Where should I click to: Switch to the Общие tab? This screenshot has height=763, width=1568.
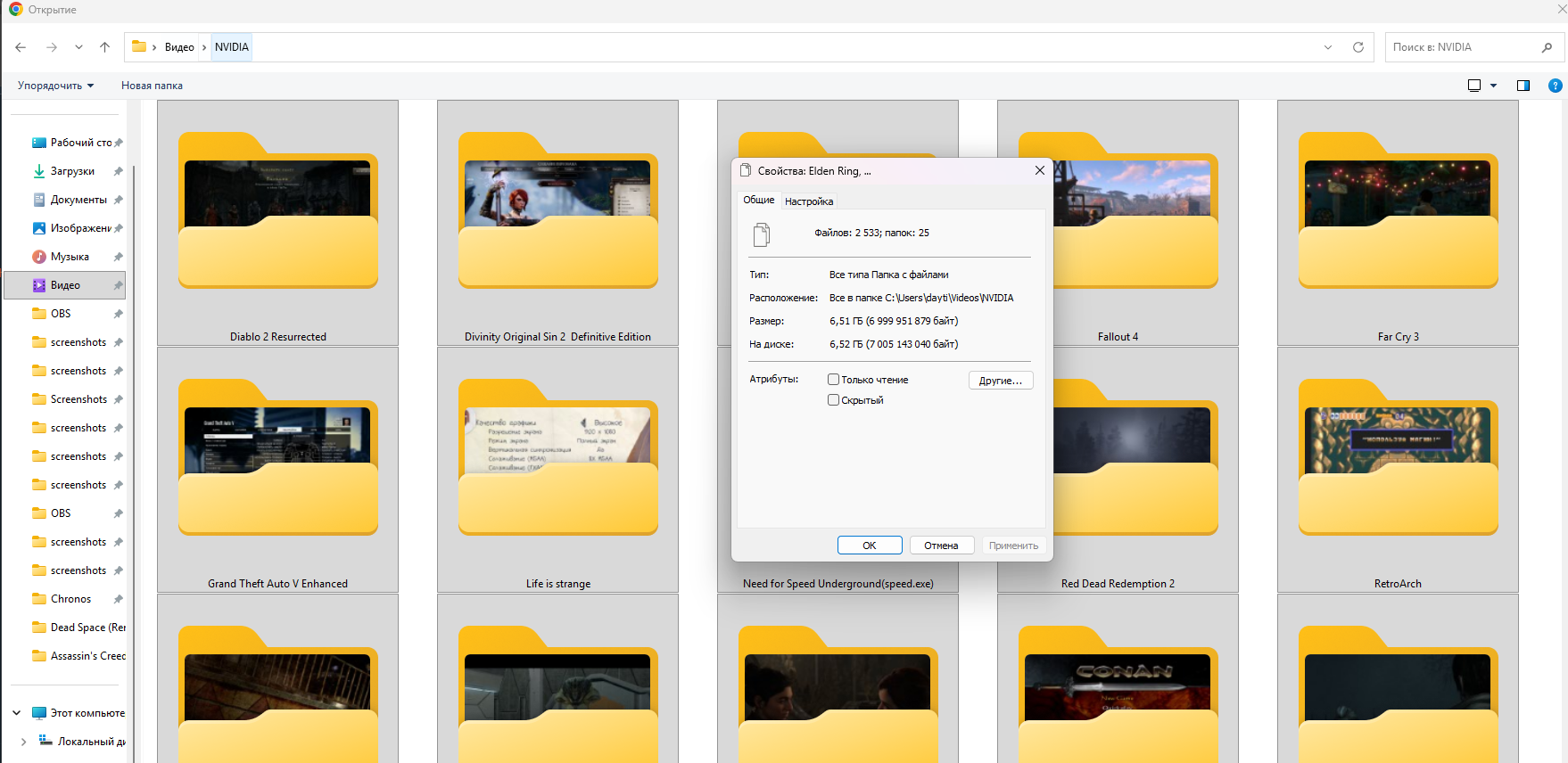pyautogui.click(x=759, y=200)
